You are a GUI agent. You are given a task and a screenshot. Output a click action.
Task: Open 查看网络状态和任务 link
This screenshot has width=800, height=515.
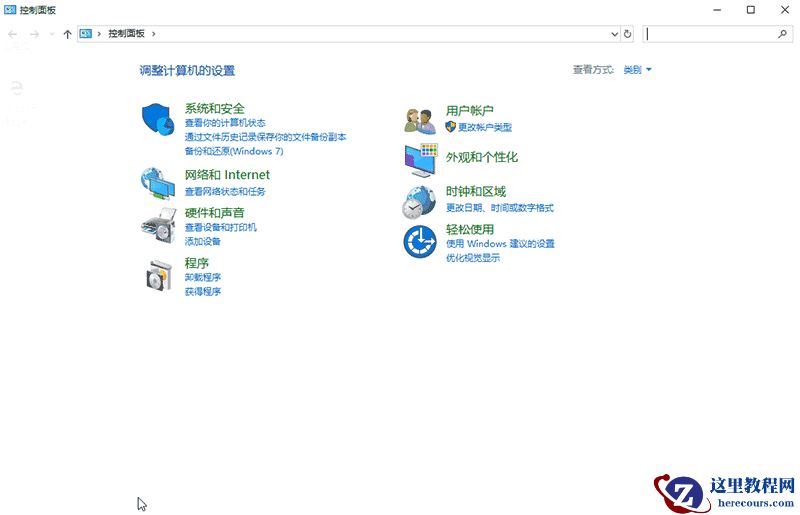225,191
